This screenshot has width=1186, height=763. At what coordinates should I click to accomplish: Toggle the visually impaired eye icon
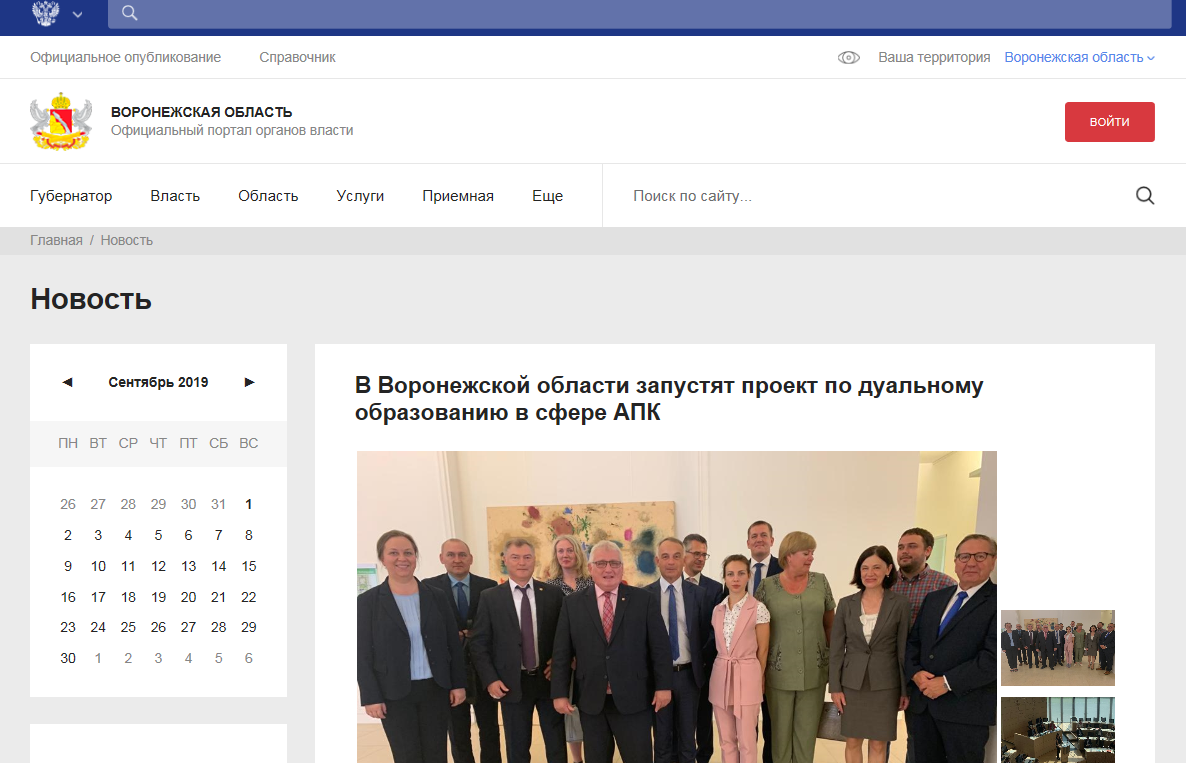click(x=848, y=58)
